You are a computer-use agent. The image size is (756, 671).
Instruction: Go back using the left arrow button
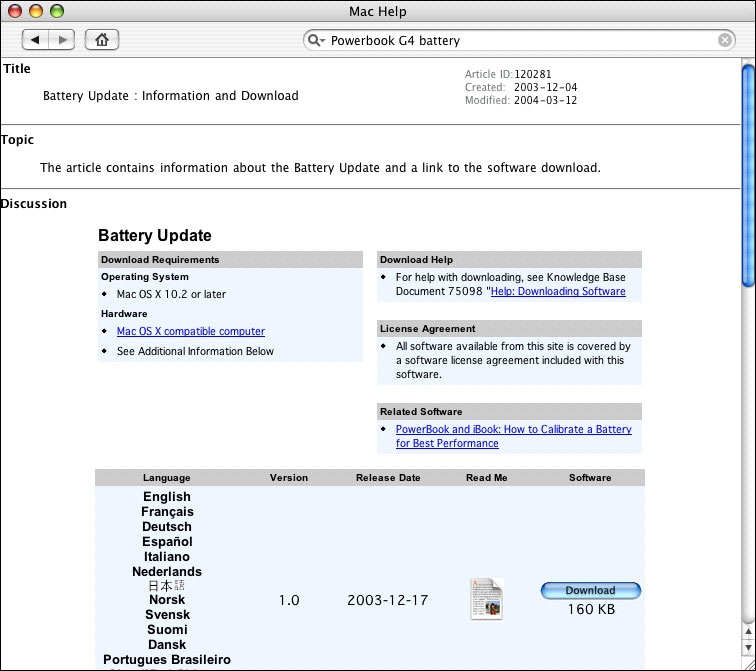click(x=35, y=40)
